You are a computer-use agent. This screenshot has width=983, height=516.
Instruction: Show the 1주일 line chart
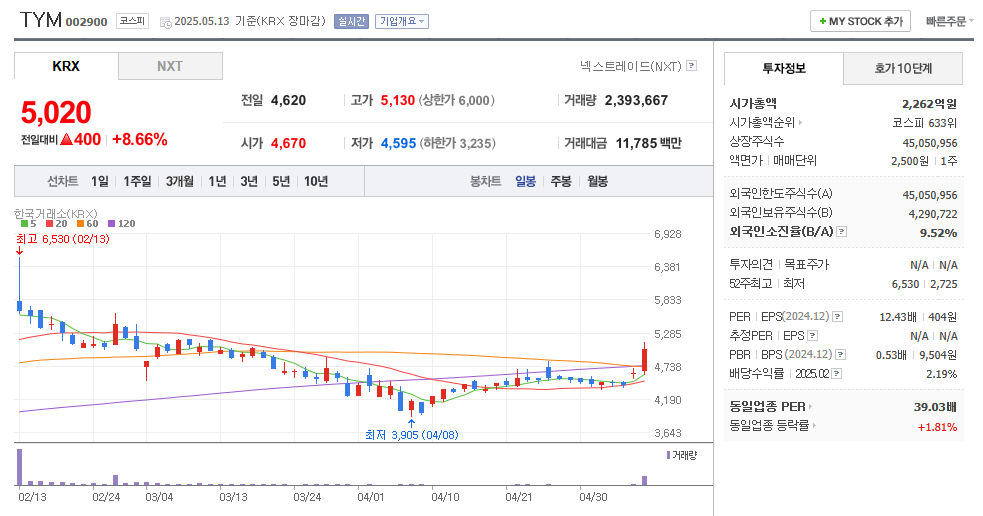(137, 182)
